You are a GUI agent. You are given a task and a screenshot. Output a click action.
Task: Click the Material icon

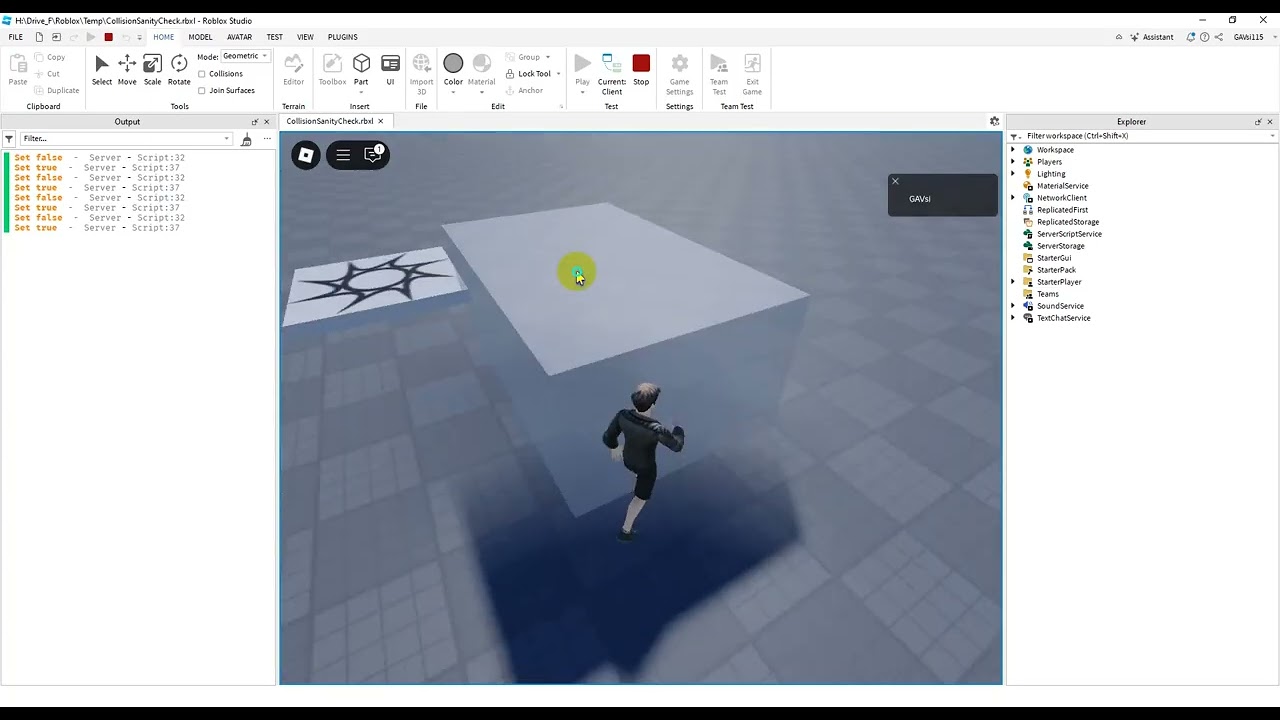(482, 64)
